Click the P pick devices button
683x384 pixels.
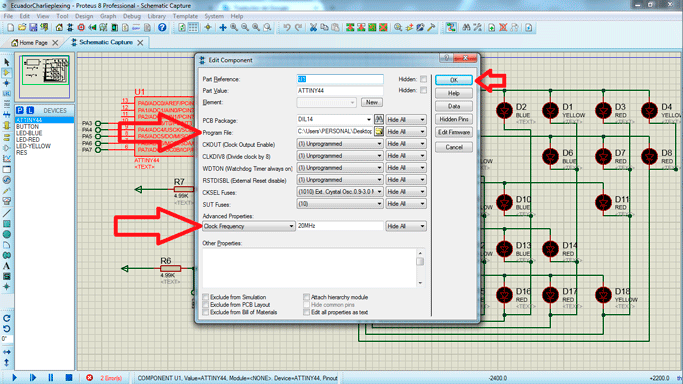(x=20, y=110)
